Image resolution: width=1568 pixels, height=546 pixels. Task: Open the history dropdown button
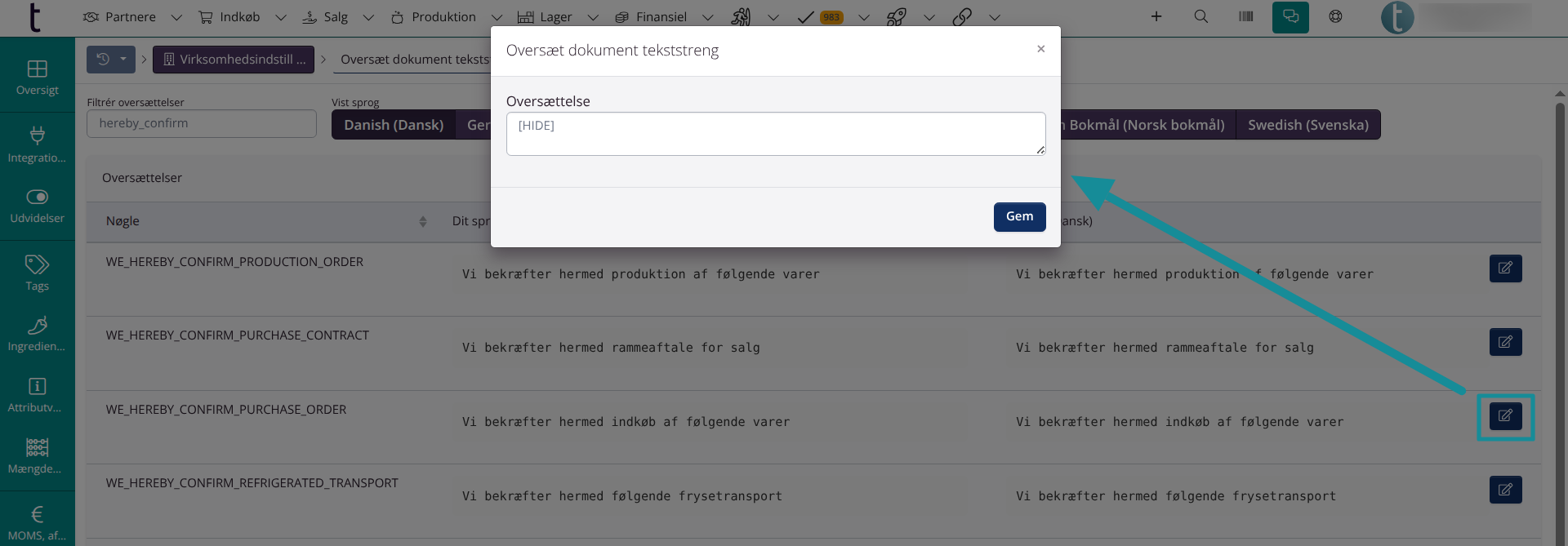[x=111, y=60]
